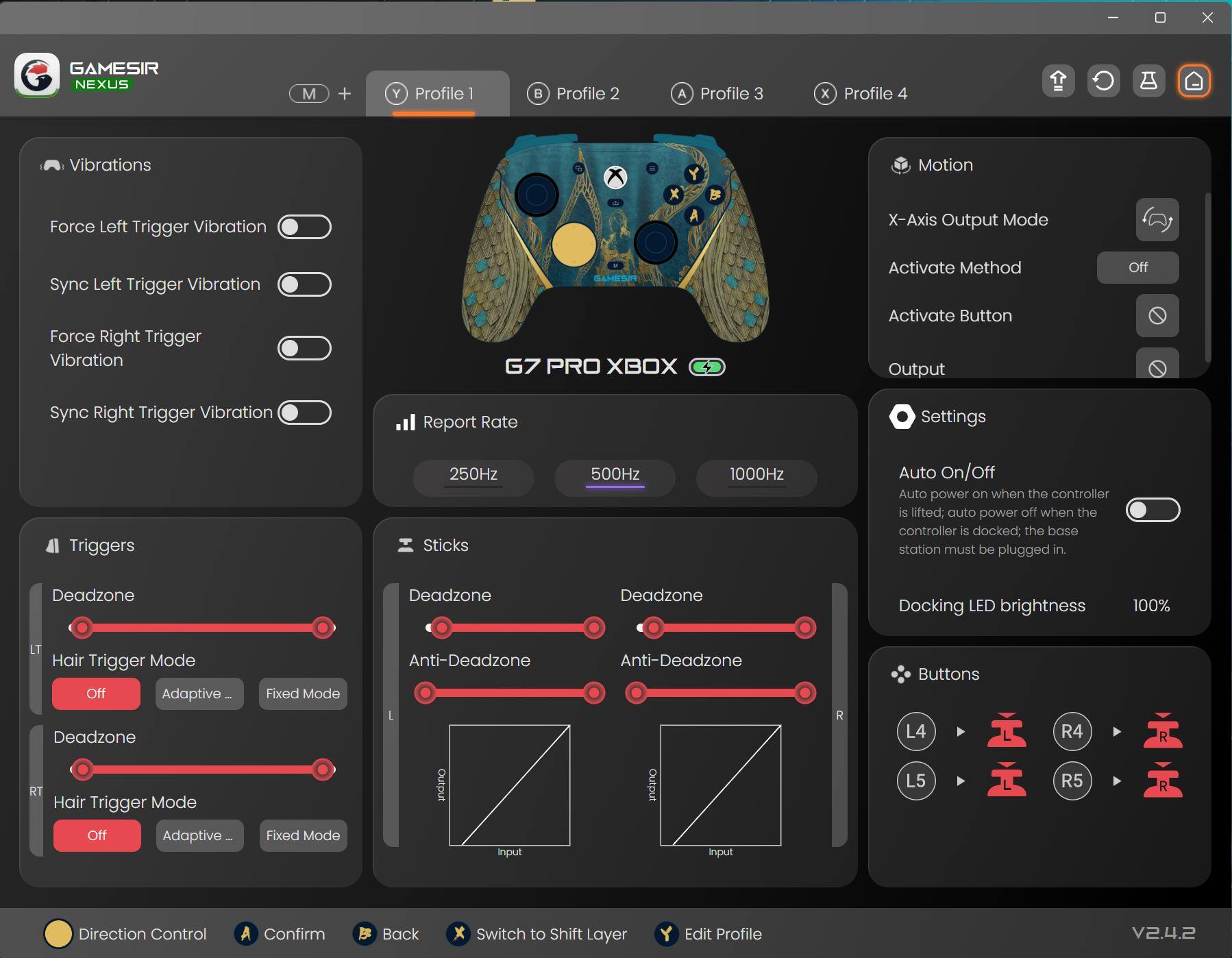Click Y Edit Profile hint icon
This screenshot has width=1232, height=958.
click(x=665, y=933)
